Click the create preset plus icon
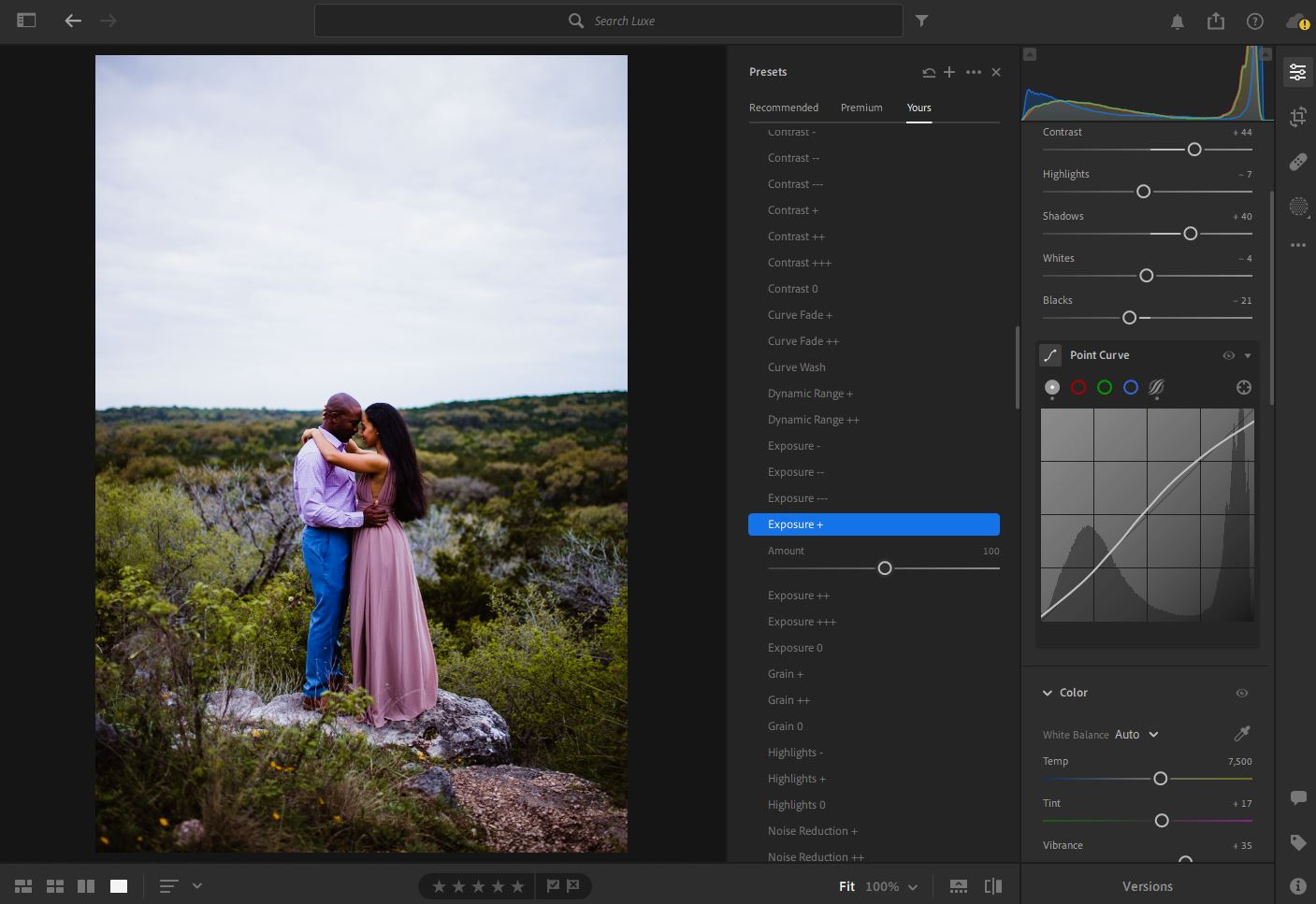 point(949,72)
